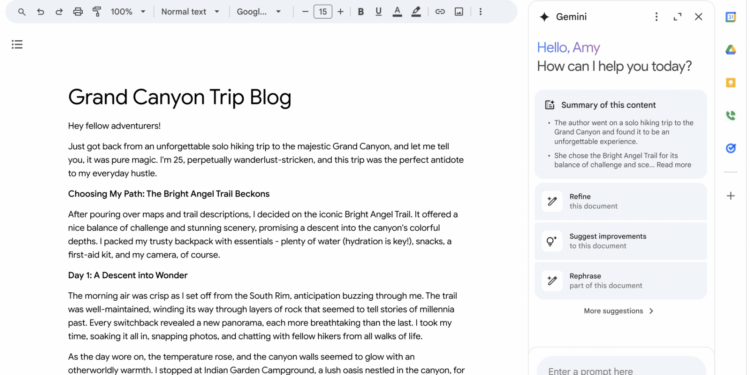Open the Google font family dropdown
The image size is (750, 375).
[x=259, y=12]
